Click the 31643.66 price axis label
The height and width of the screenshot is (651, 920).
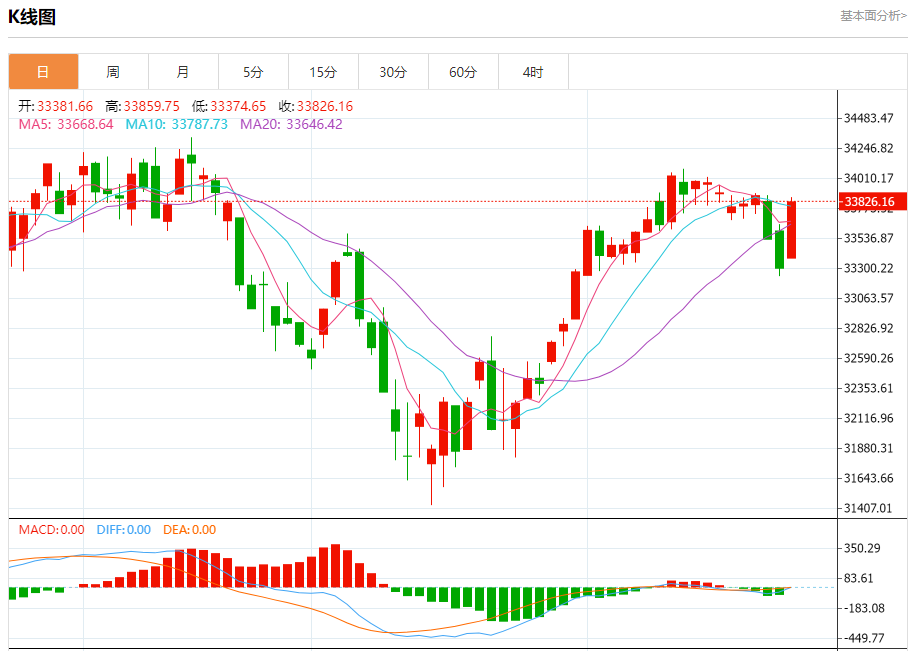[x=868, y=479]
